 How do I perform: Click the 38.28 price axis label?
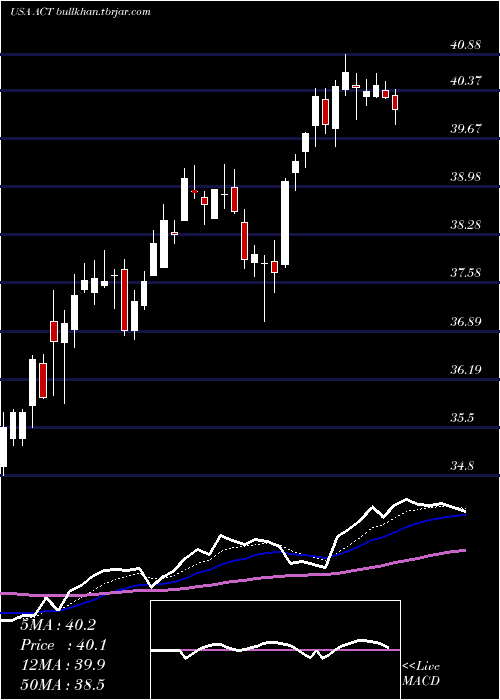(x=466, y=225)
